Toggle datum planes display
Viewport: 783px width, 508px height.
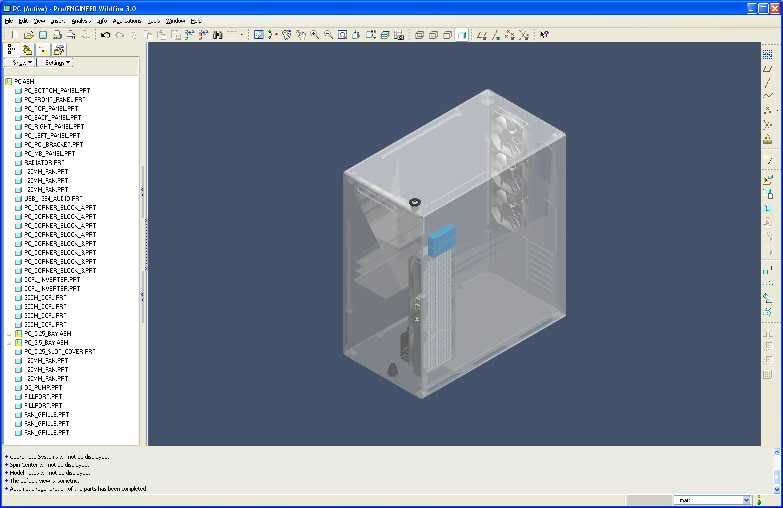click(481, 35)
